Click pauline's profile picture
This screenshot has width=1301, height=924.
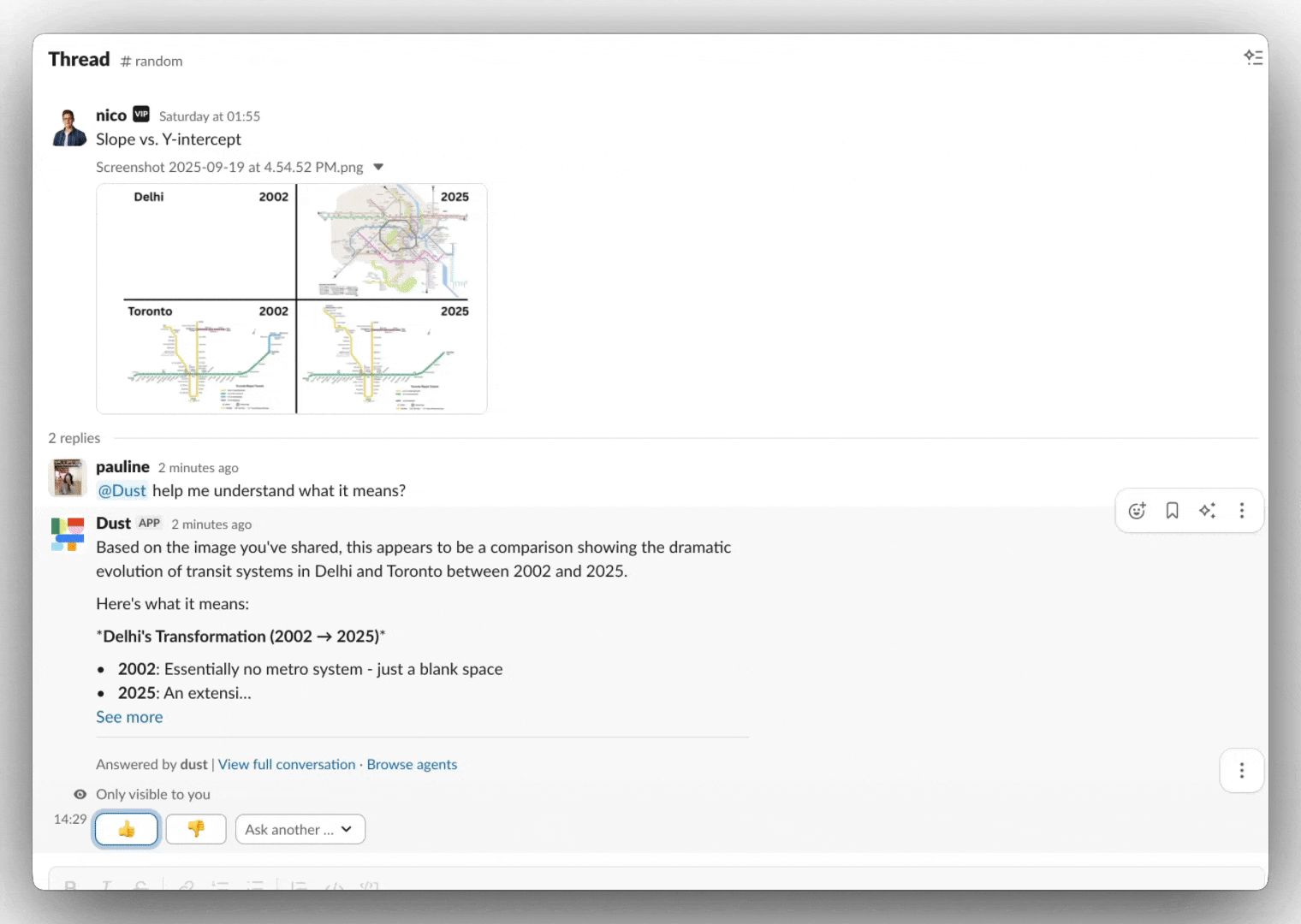68,477
